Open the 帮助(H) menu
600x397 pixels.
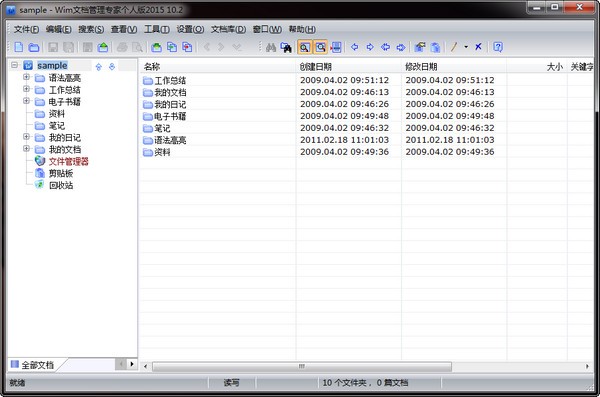[x=302, y=29]
